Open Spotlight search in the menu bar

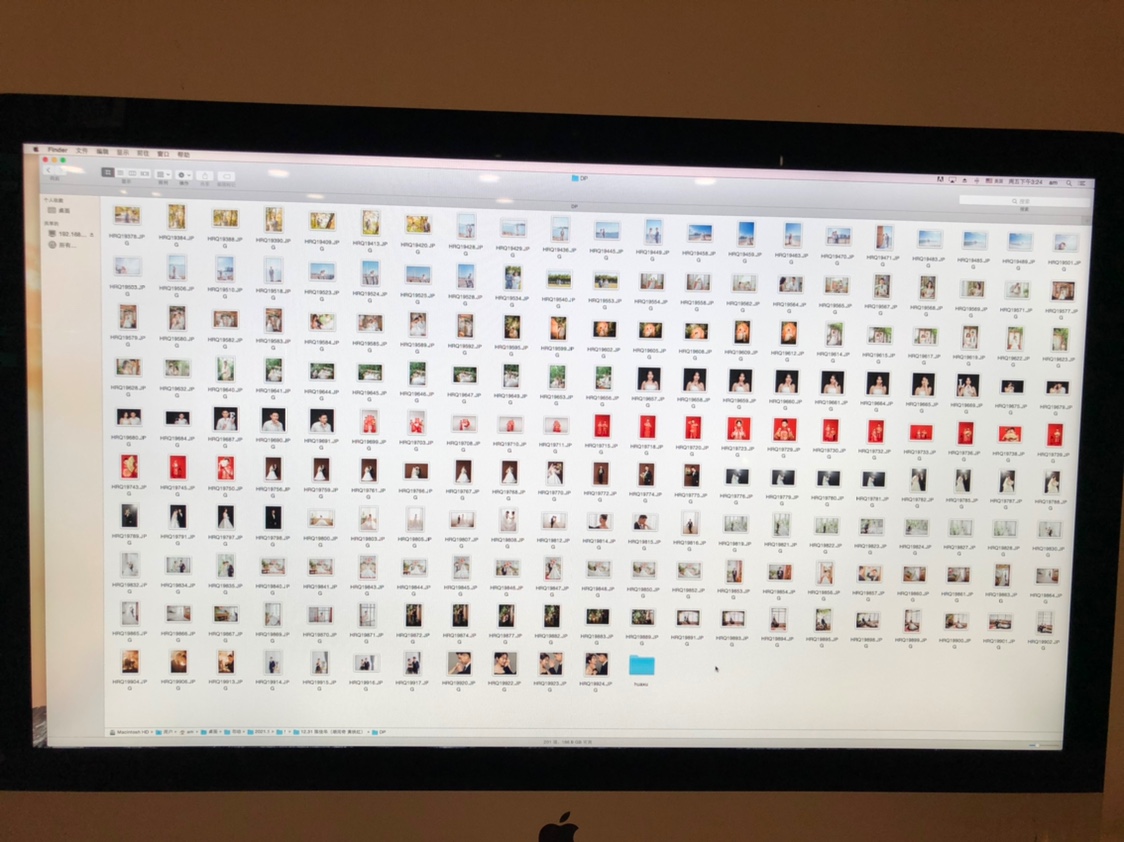[x=1069, y=183]
